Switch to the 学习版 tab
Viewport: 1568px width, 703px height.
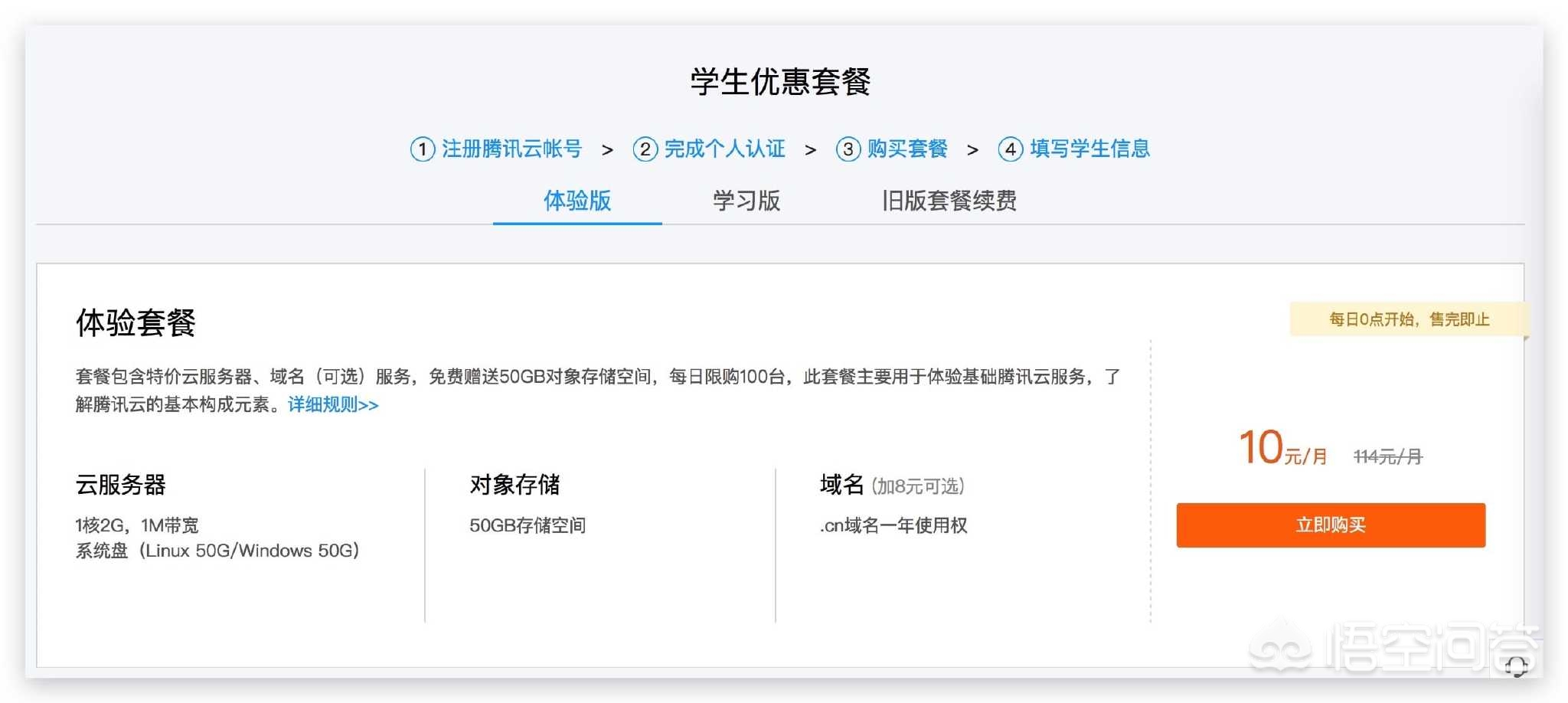[746, 201]
